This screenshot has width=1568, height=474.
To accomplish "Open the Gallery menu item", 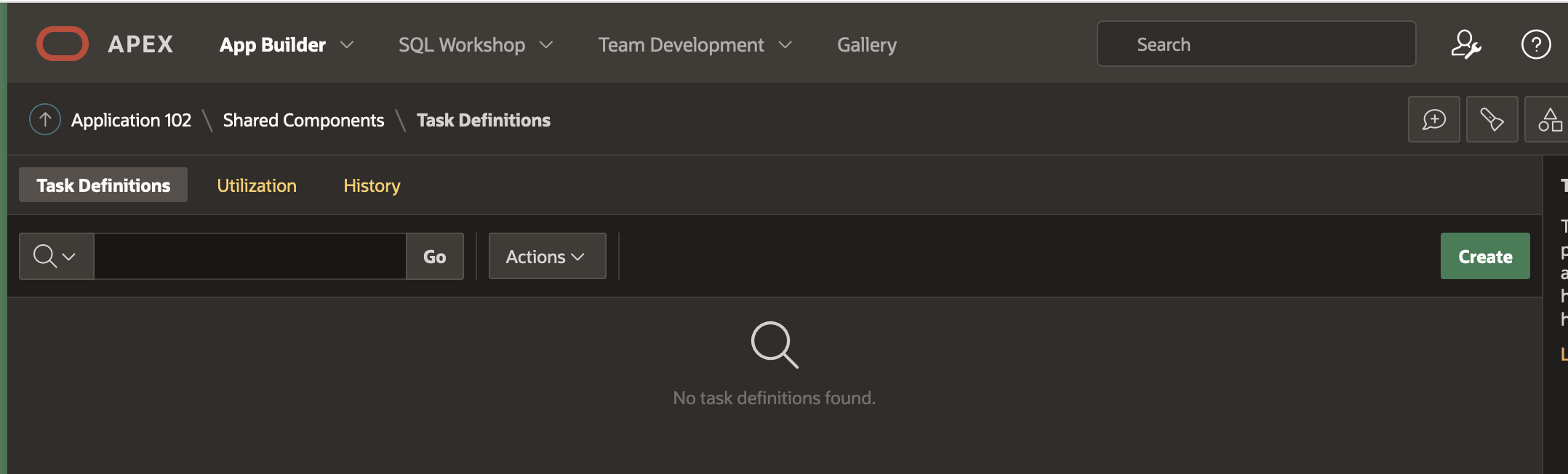I will pos(866,45).
